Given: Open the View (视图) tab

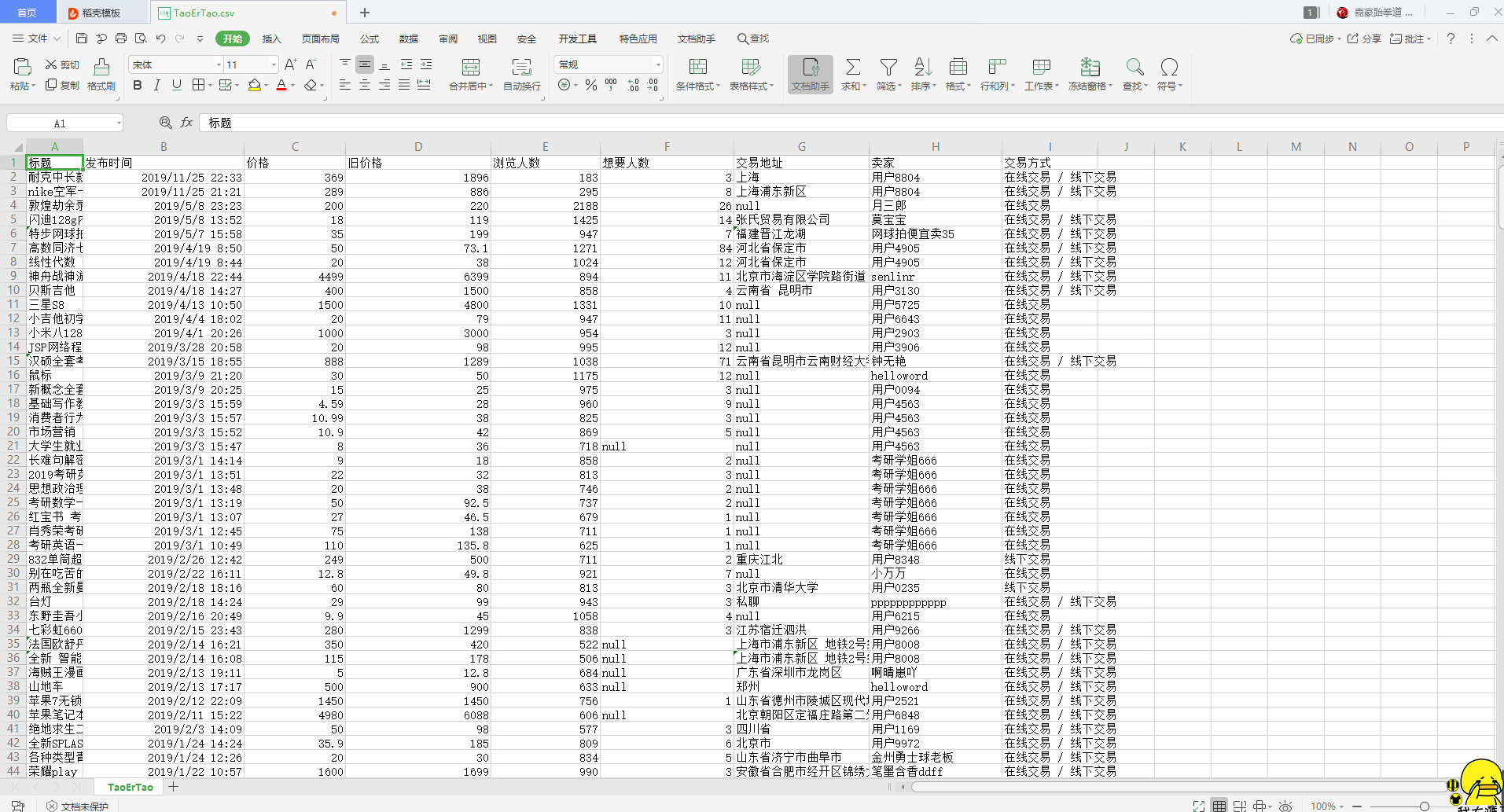Looking at the screenshot, I should [487, 39].
